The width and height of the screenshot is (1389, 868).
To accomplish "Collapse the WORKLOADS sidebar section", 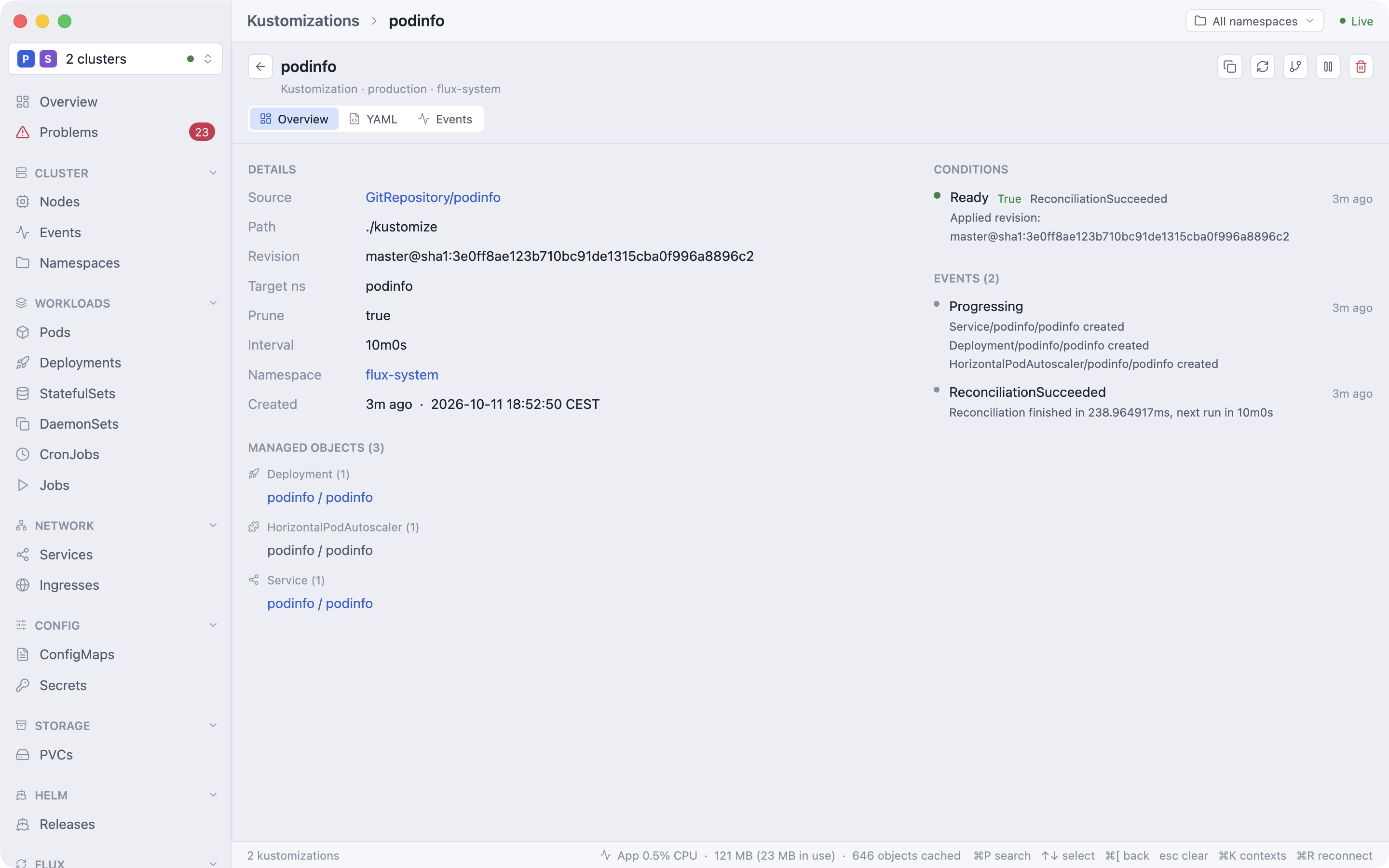I will click(x=213, y=303).
